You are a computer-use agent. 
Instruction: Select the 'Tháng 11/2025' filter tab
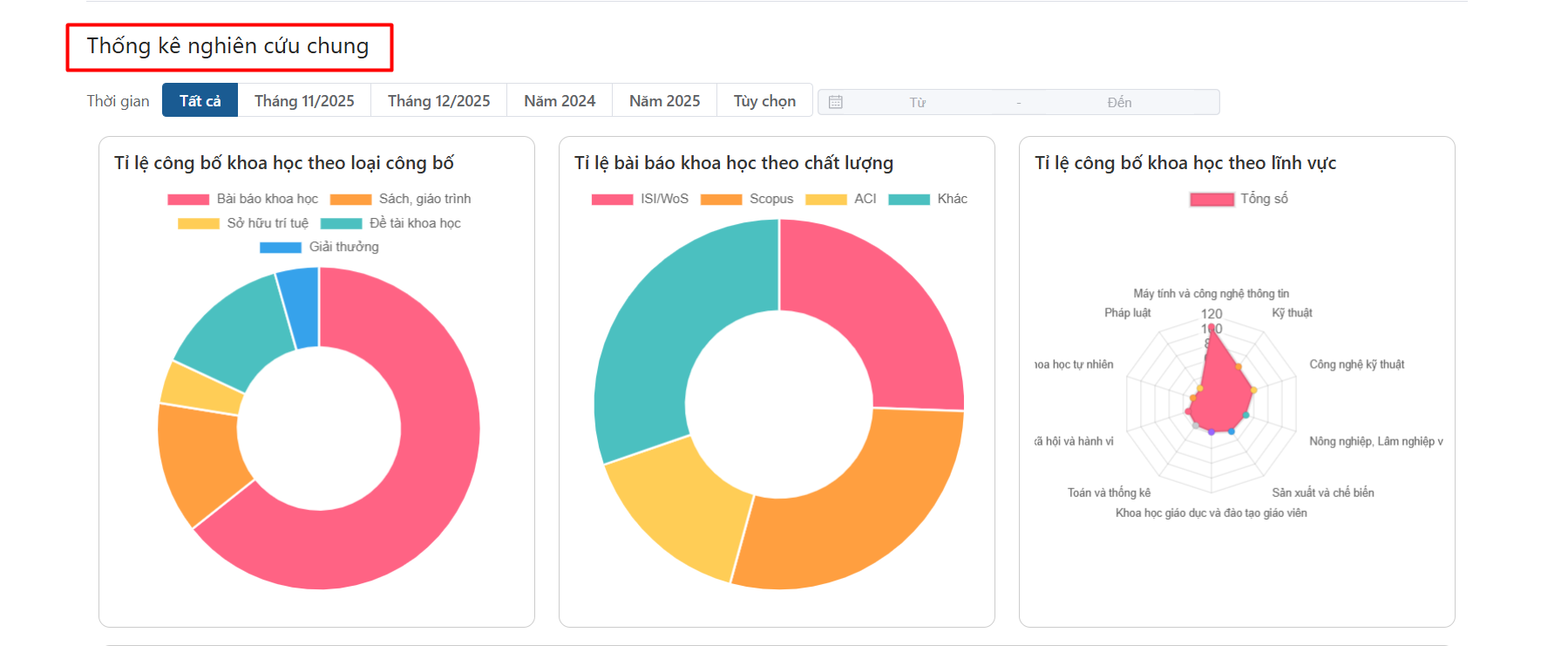click(x=304, y=101)
